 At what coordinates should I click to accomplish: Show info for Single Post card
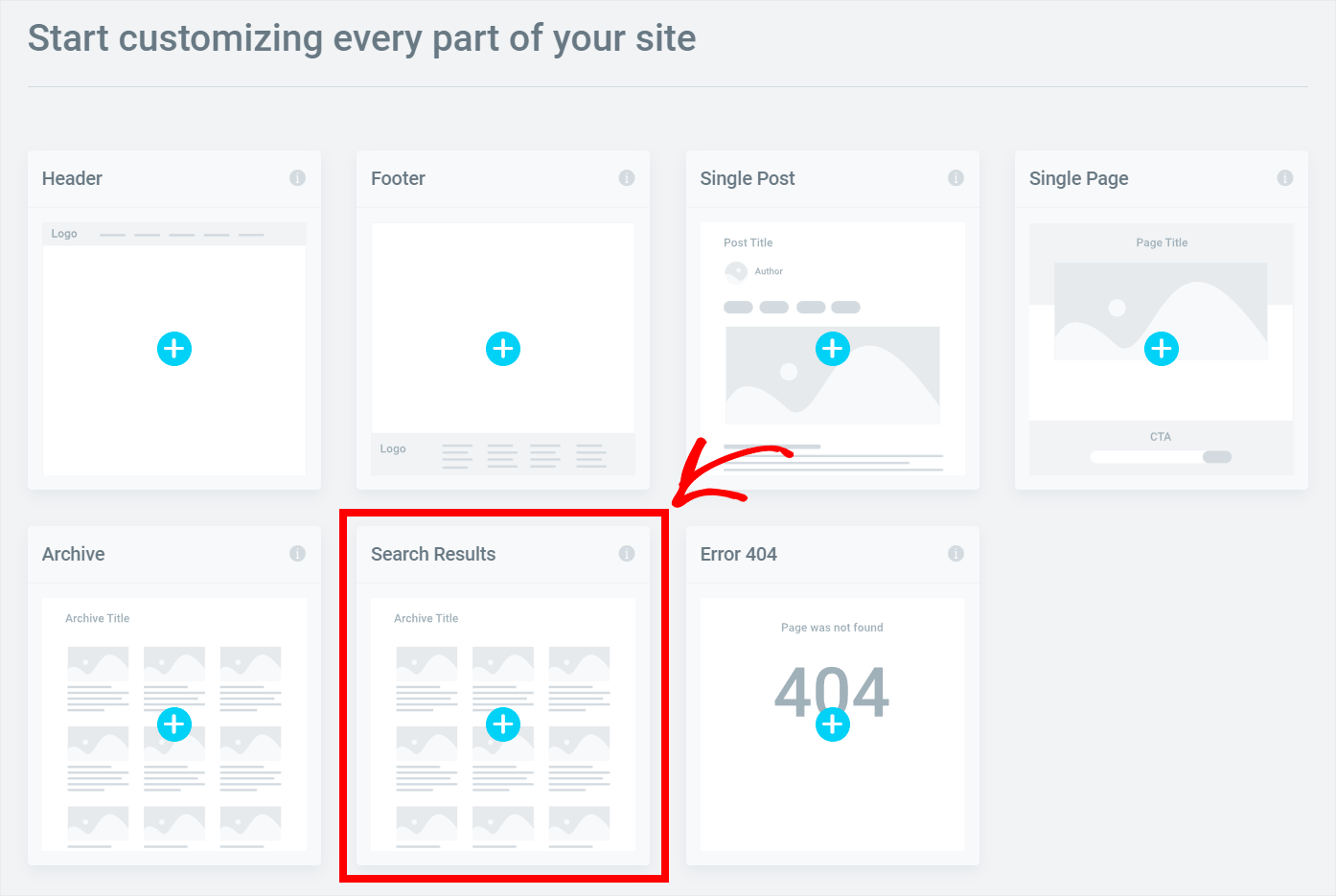(x=956, y=178)
